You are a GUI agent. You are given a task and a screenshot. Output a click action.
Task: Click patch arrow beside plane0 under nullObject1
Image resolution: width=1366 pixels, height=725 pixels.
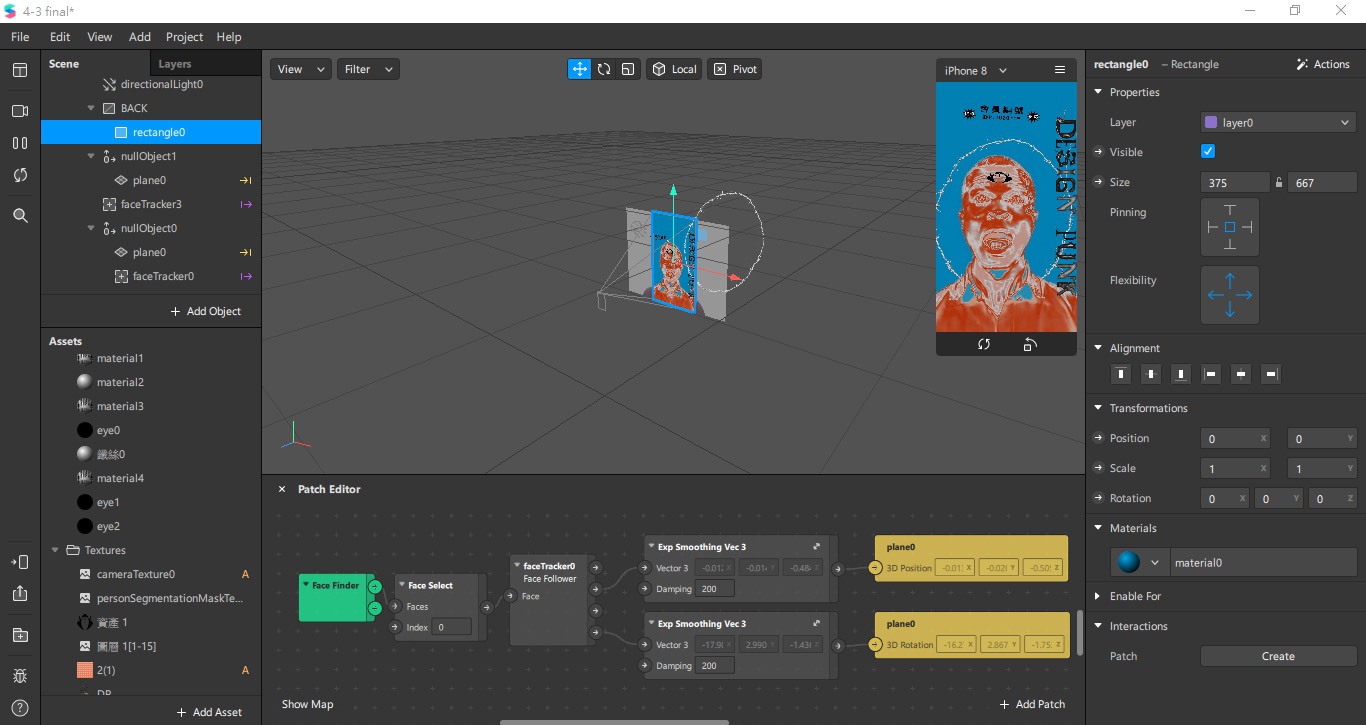(245, 181)
